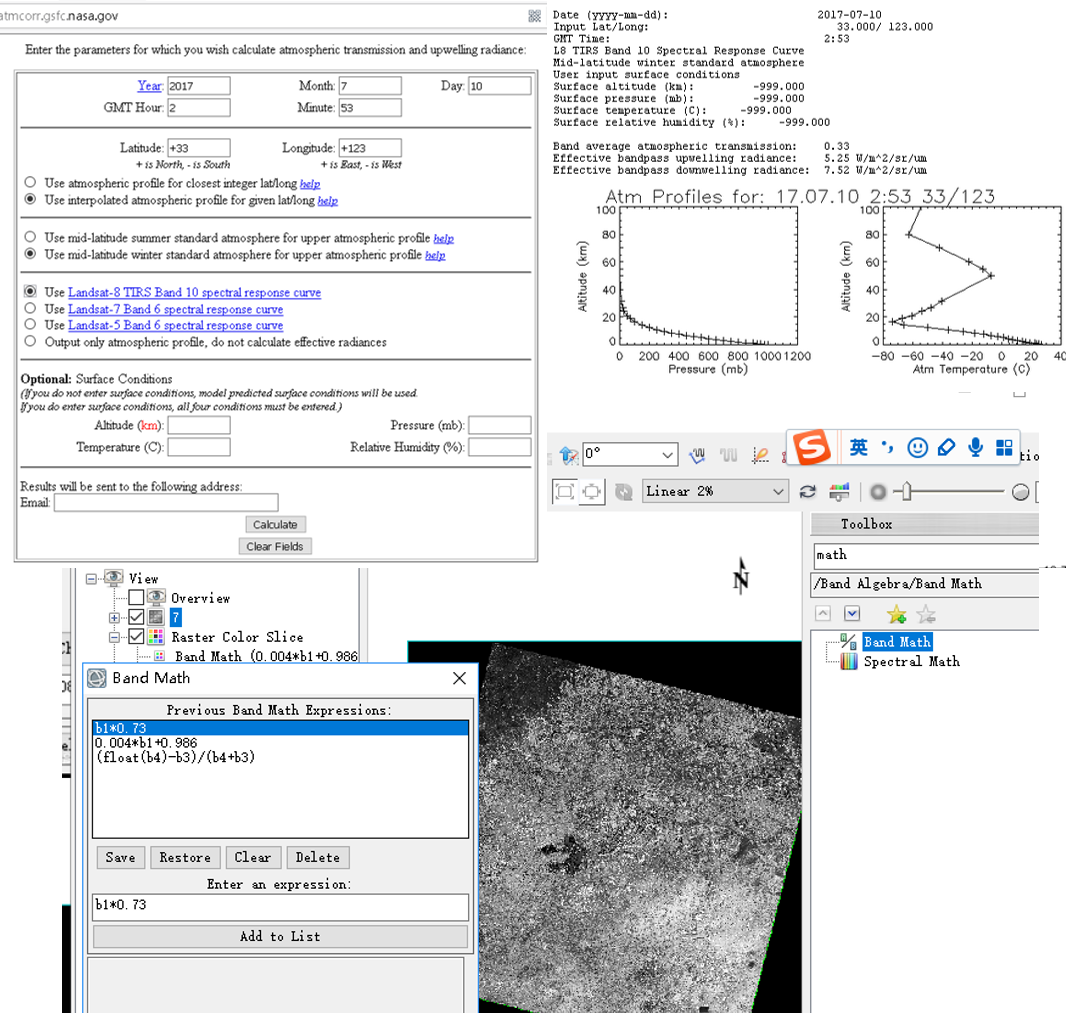The height and width of the screenshot is (1013, 1066).
Task: Click the Clear Fields button
Action: pyautogui.click(x=275, y=546)
